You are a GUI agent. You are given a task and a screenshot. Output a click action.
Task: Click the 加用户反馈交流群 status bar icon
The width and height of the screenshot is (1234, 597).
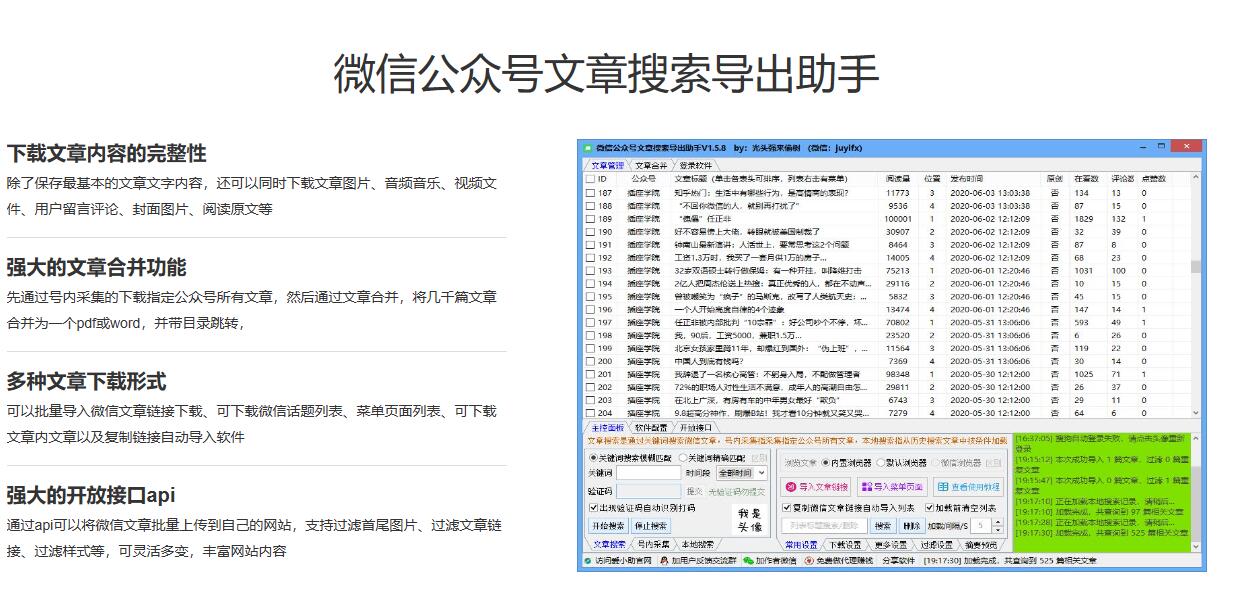click(663, 561)
